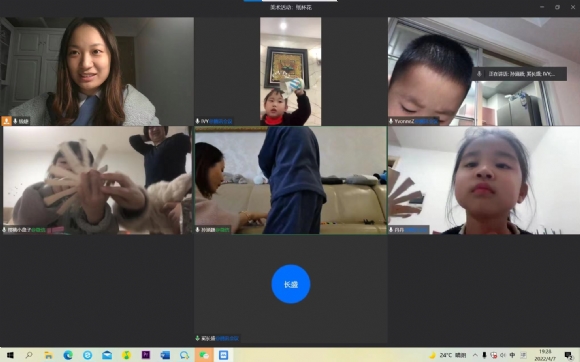Expand the hidden system tray icons chevron
The width and height of the screenshot is (580, 362).
click(x=475, y=355)
